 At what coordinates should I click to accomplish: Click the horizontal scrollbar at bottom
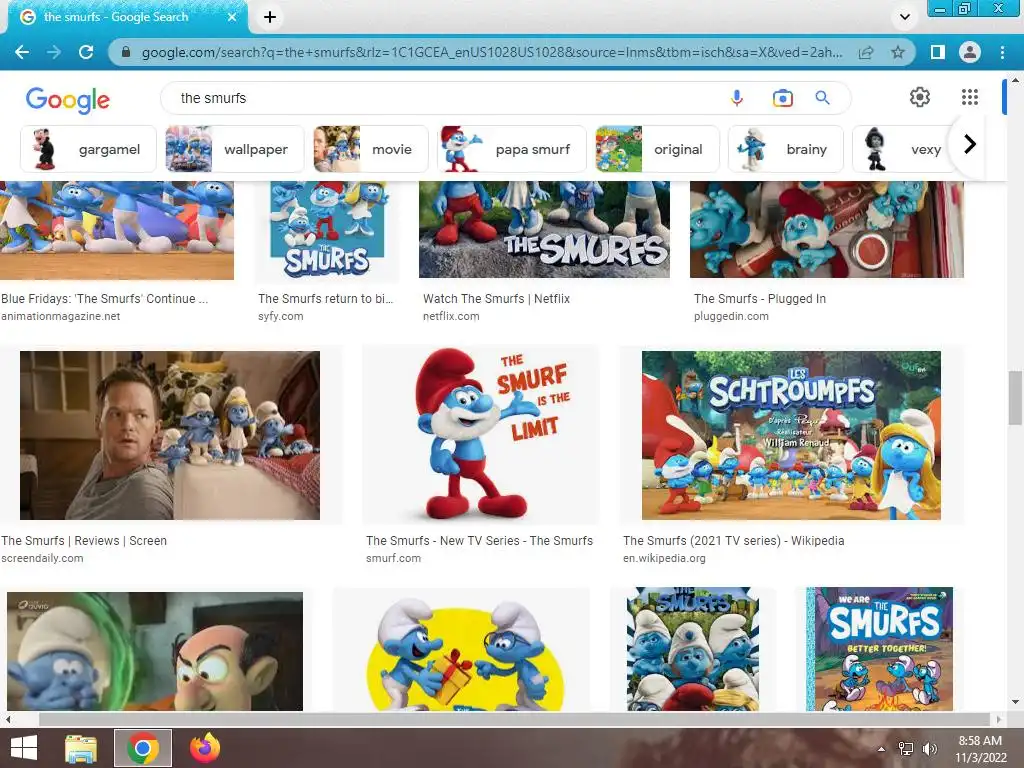513,719
